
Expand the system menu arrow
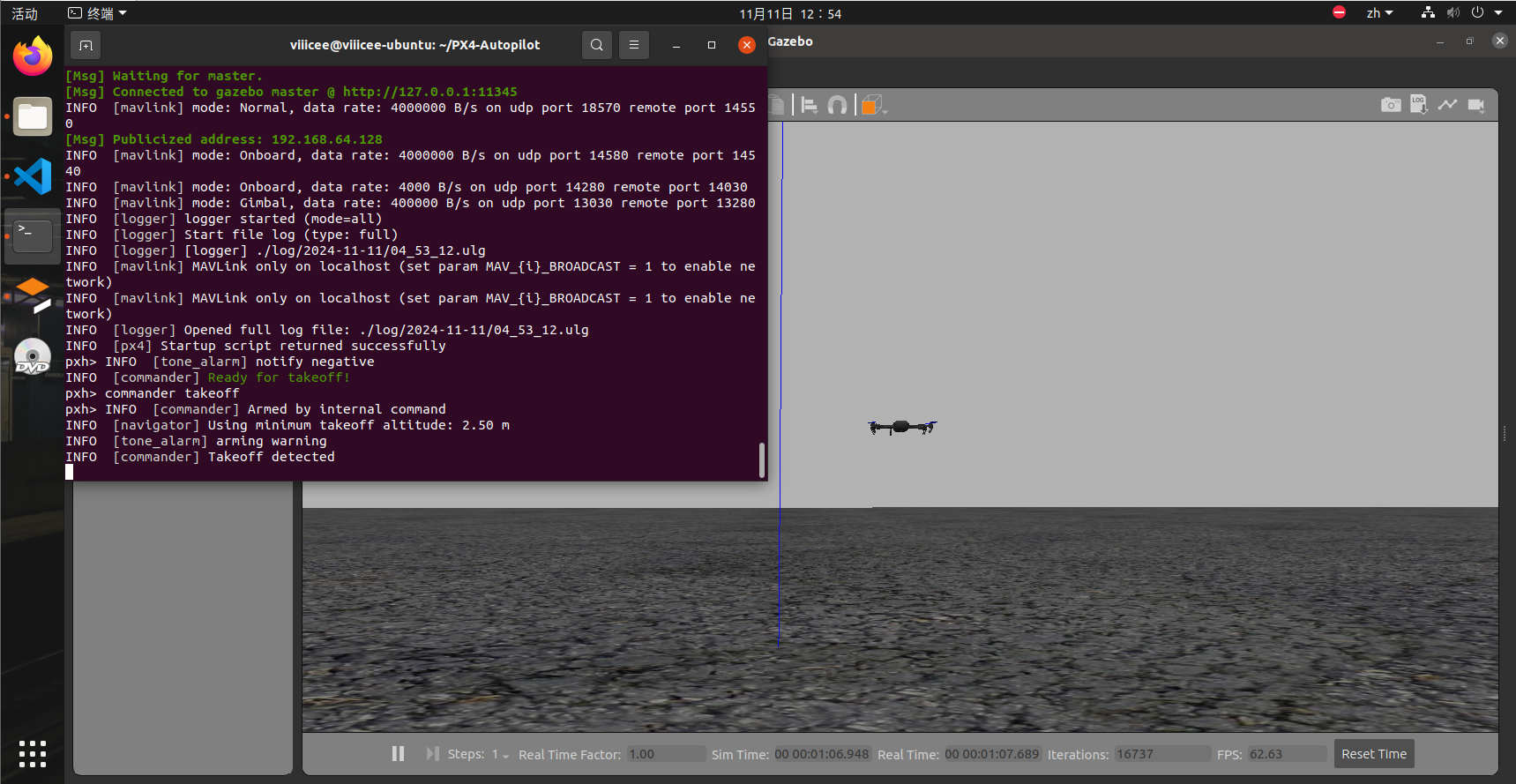(x=1498, y=13)
